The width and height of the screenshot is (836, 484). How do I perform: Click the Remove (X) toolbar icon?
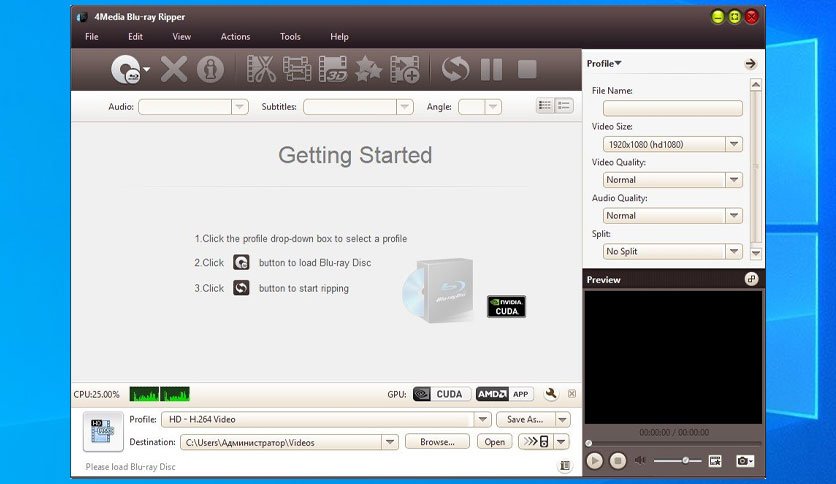[x=174, y=69]
